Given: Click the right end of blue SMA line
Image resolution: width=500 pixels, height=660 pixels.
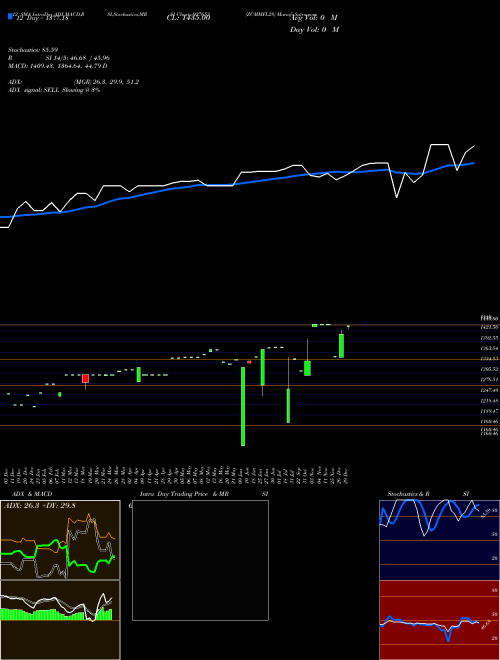Looking at the screenshot, I should point(473,163).
